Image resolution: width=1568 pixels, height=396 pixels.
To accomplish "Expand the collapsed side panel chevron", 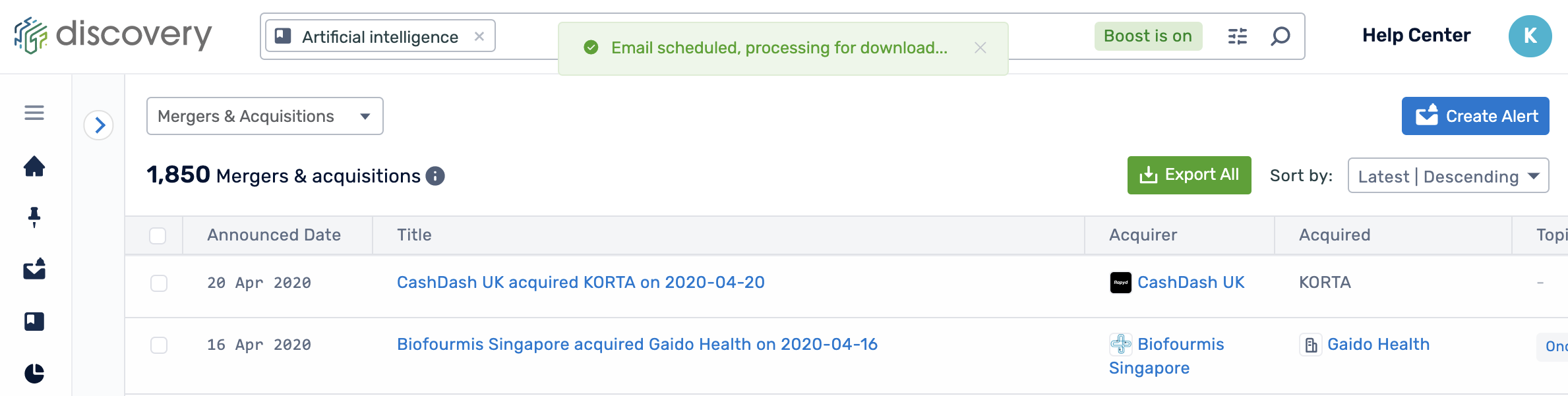I will 99,125.
